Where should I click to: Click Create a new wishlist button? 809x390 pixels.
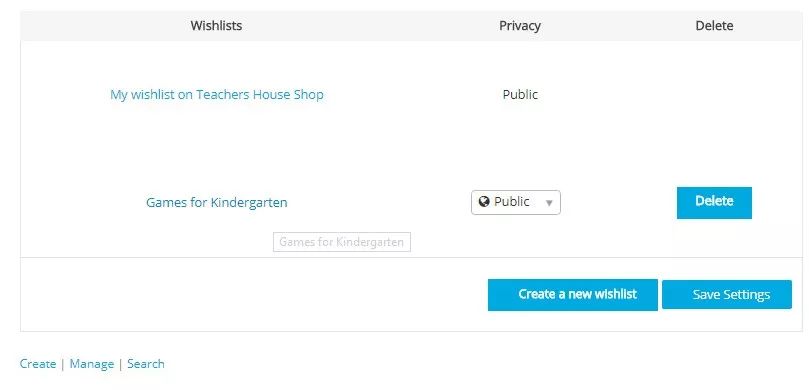pyautogui.click(x=573, y=295)
